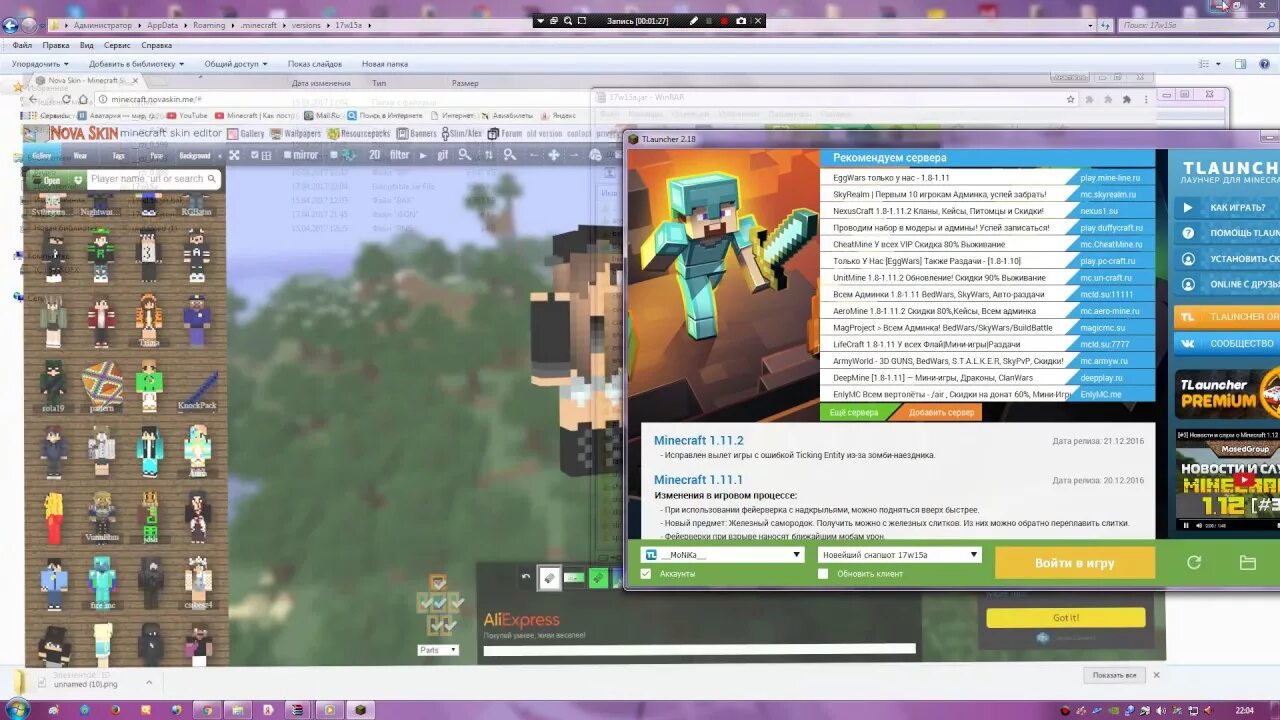Screen dimensions: 1280x720
Task: Click the 'Как играть?' play icon row
Action: click(x=1227, y=207)
